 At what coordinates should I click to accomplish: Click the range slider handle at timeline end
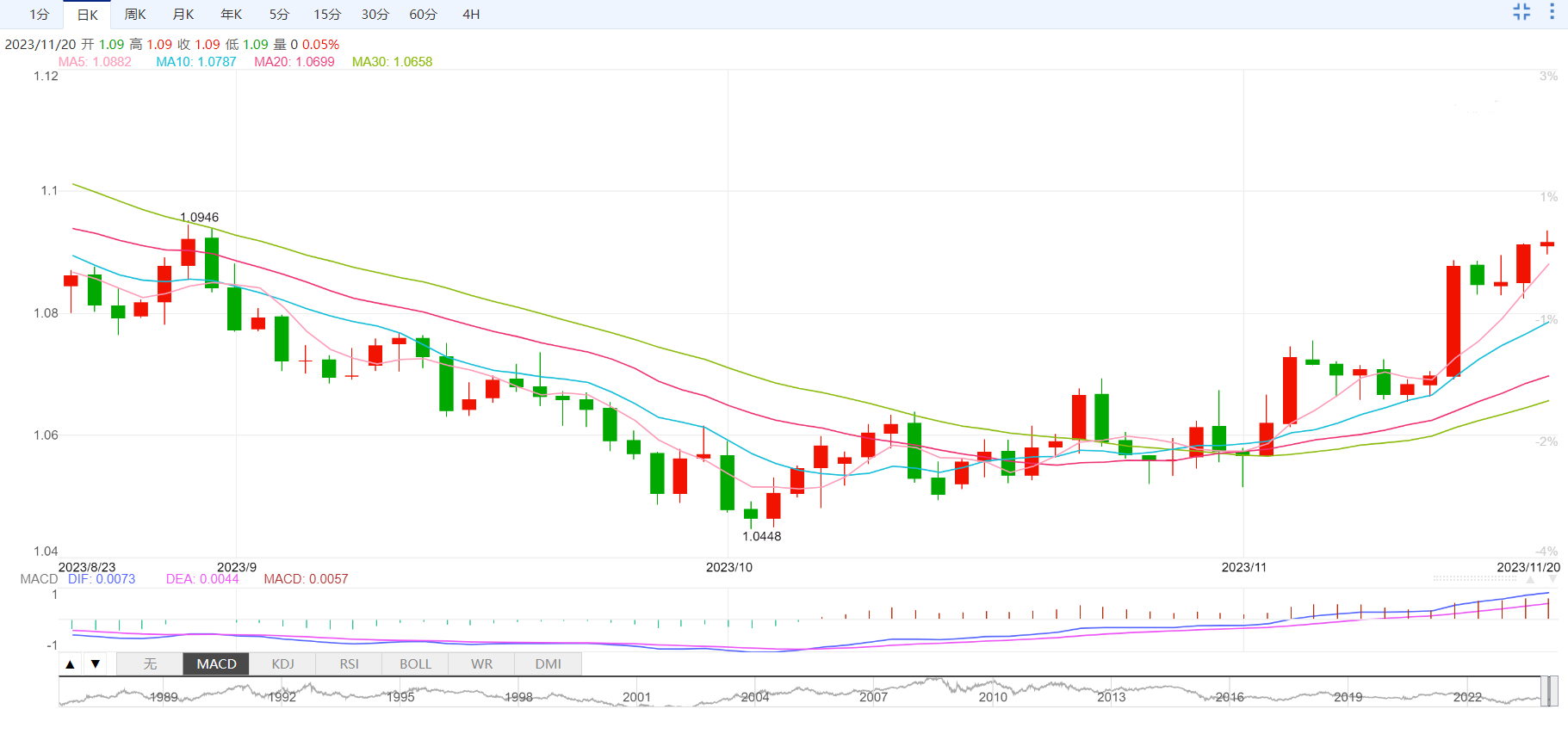pyautogui.click(x=1548, y=691)
